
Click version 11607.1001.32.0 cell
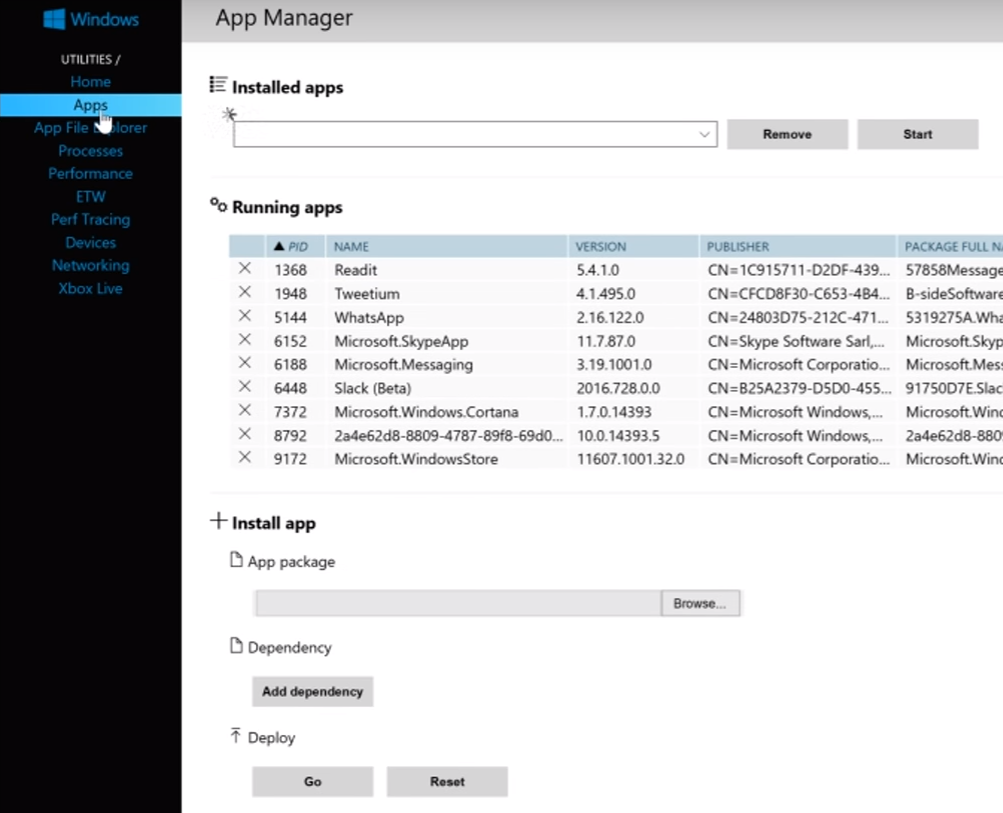pos(630,459)
